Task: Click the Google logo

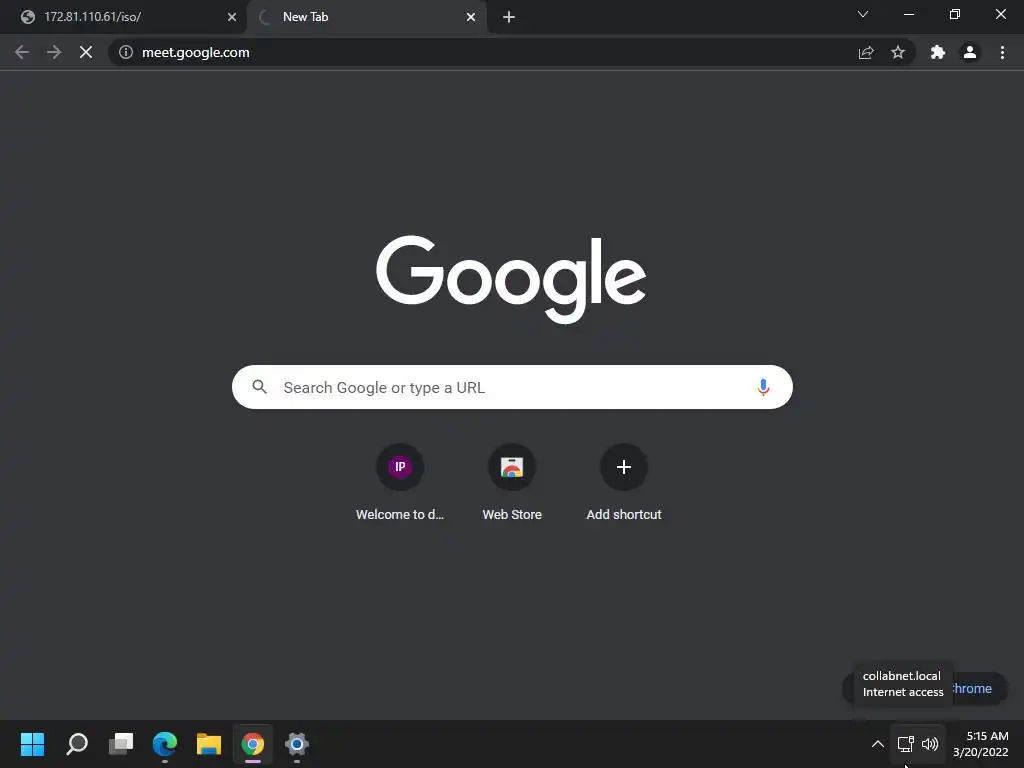Action: tap(511, 279)
